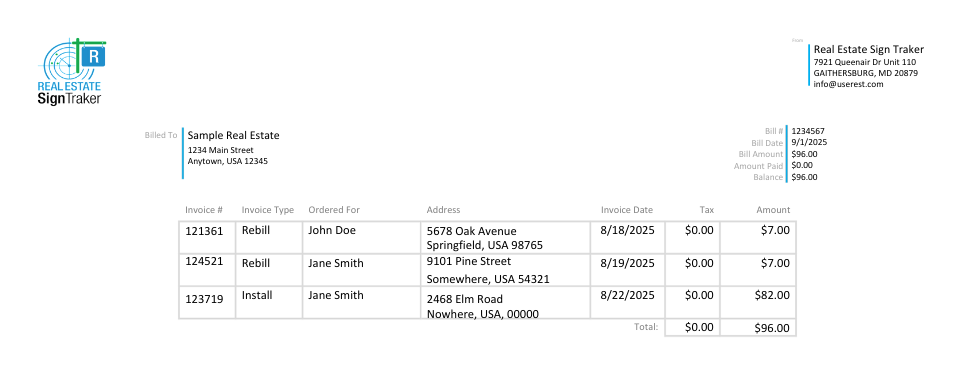Select invoice number 124521
975x375 pixels.
click(204, 262)
